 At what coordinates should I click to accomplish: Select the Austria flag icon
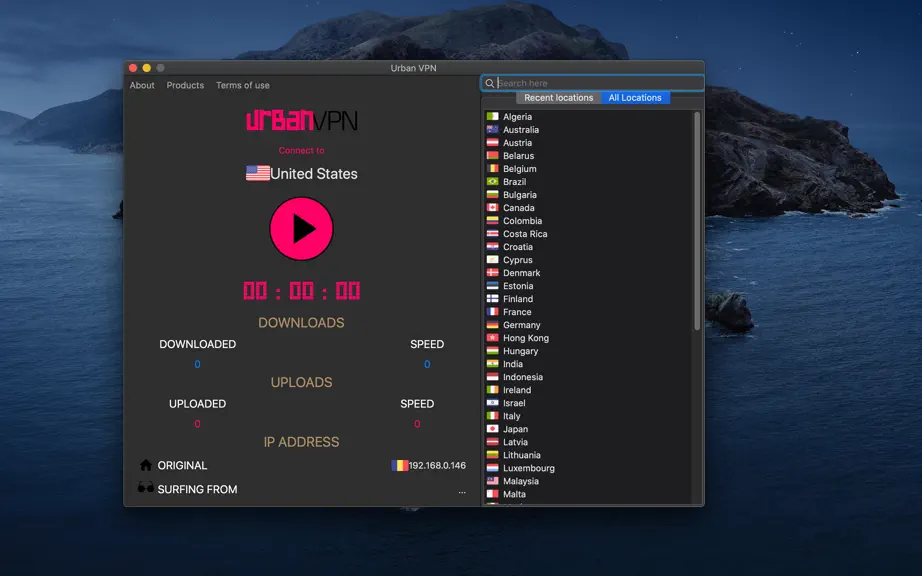click(x=492, y=142)
